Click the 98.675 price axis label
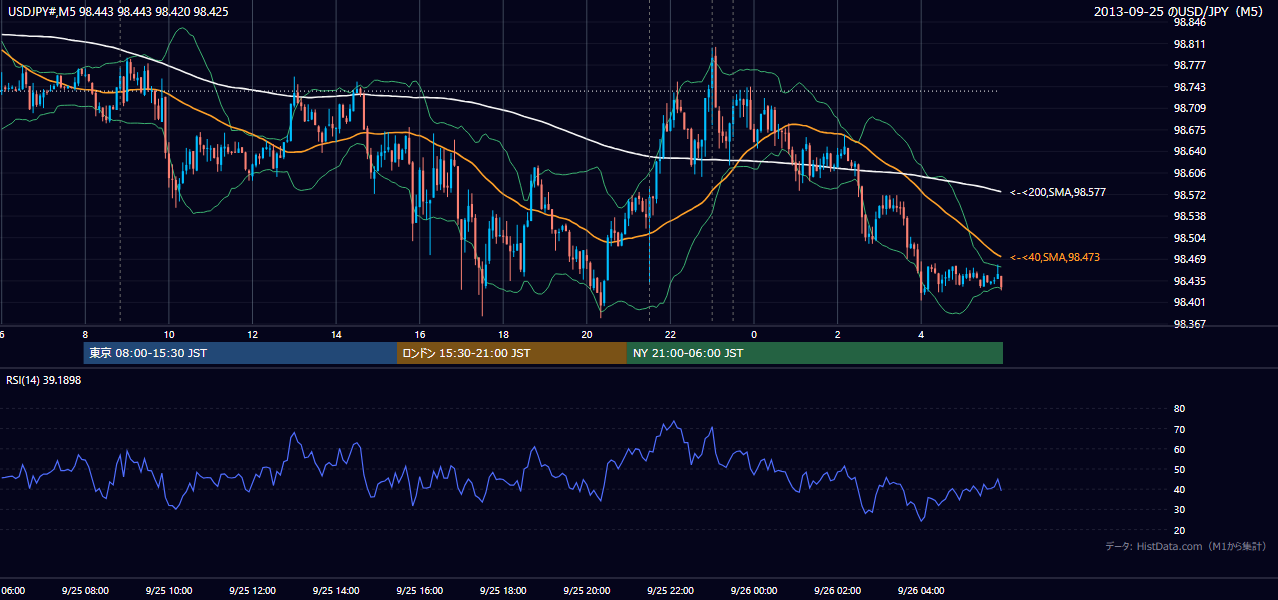The width and height of the screenshot is (1278, 600). coord(1189,130)
